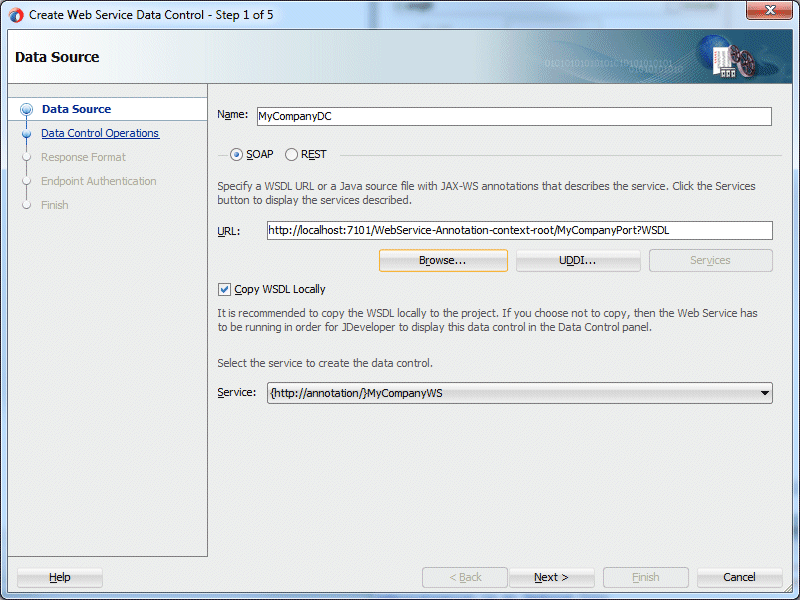Click the Data Source step bullet marker
This screenshot has height=600, width=800.
pos(27,109)
